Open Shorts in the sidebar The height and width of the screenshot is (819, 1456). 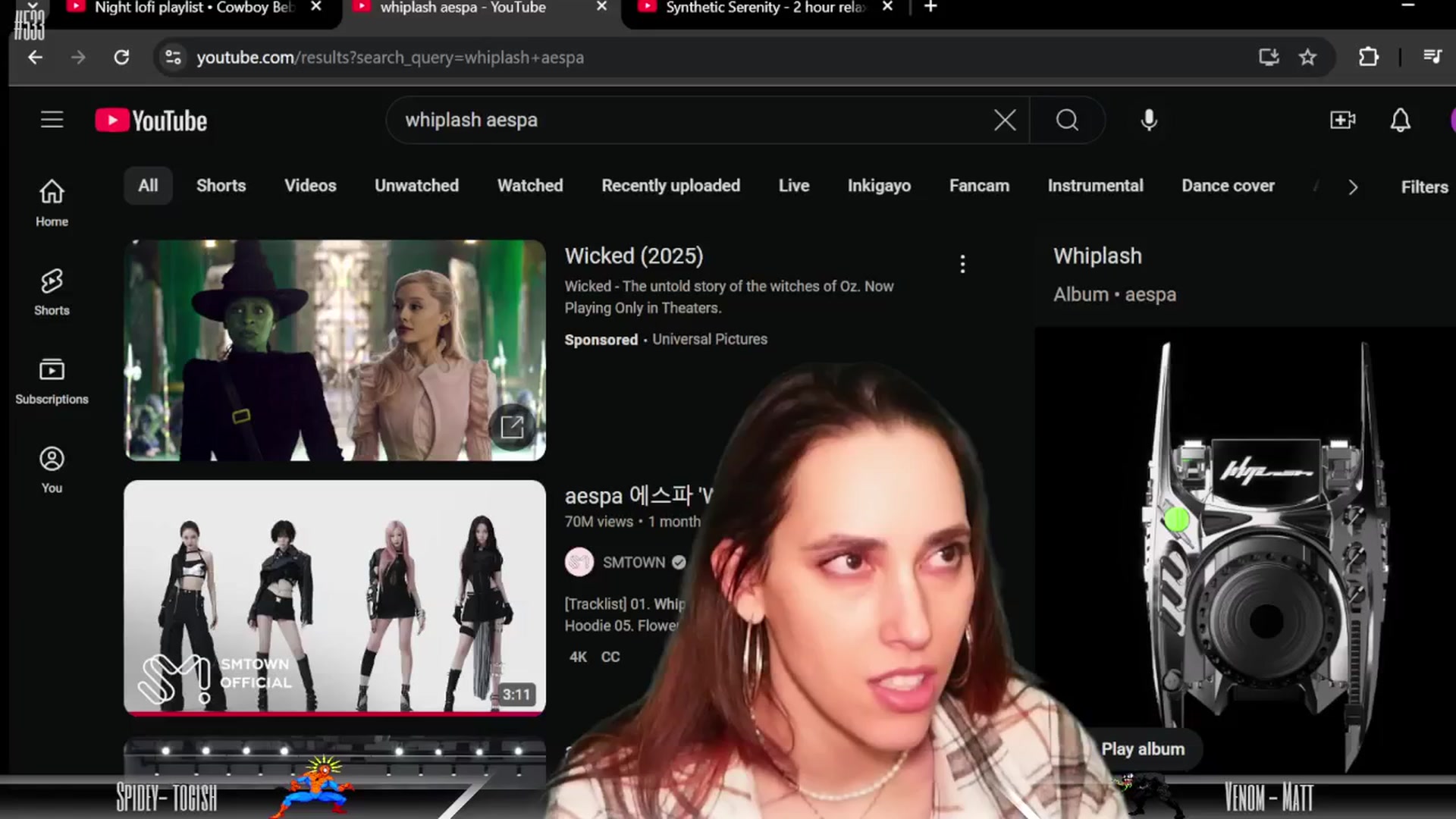point(52,292)
